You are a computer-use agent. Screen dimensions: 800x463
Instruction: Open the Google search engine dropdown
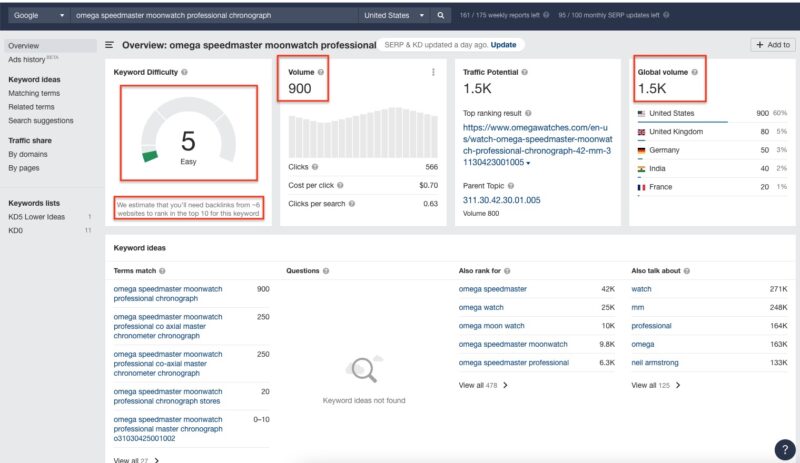point(39,15)
